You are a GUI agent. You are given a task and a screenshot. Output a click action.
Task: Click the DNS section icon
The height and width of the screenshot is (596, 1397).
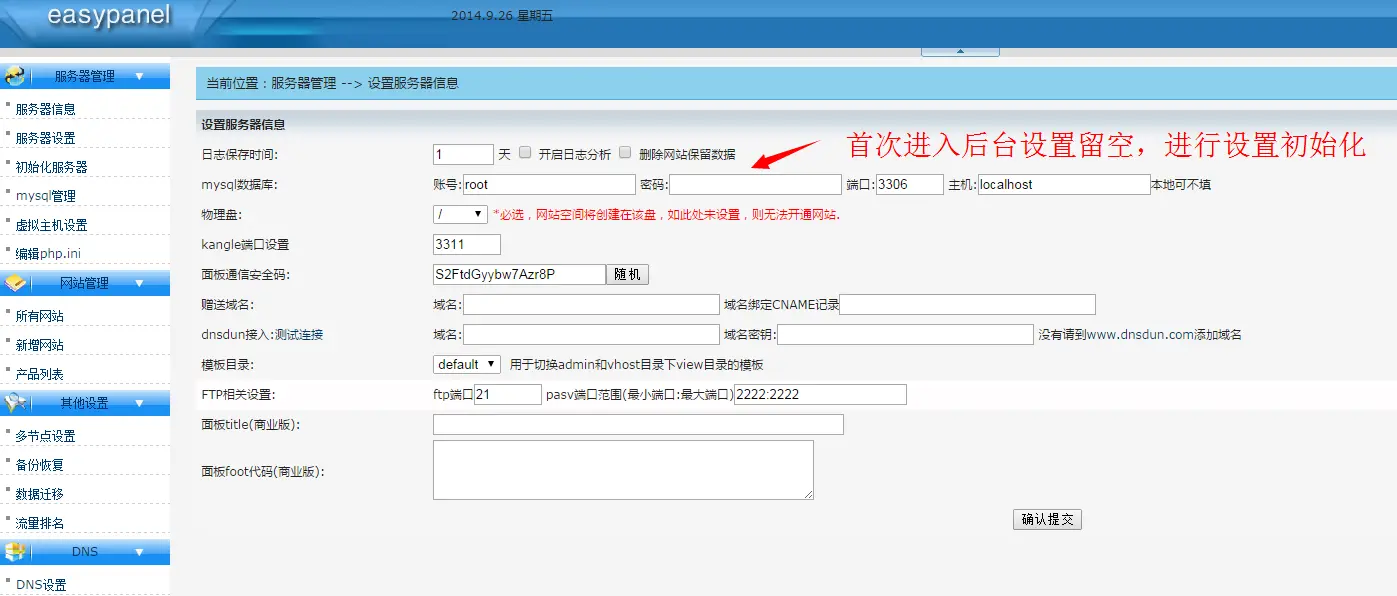[x=14, y=552]
